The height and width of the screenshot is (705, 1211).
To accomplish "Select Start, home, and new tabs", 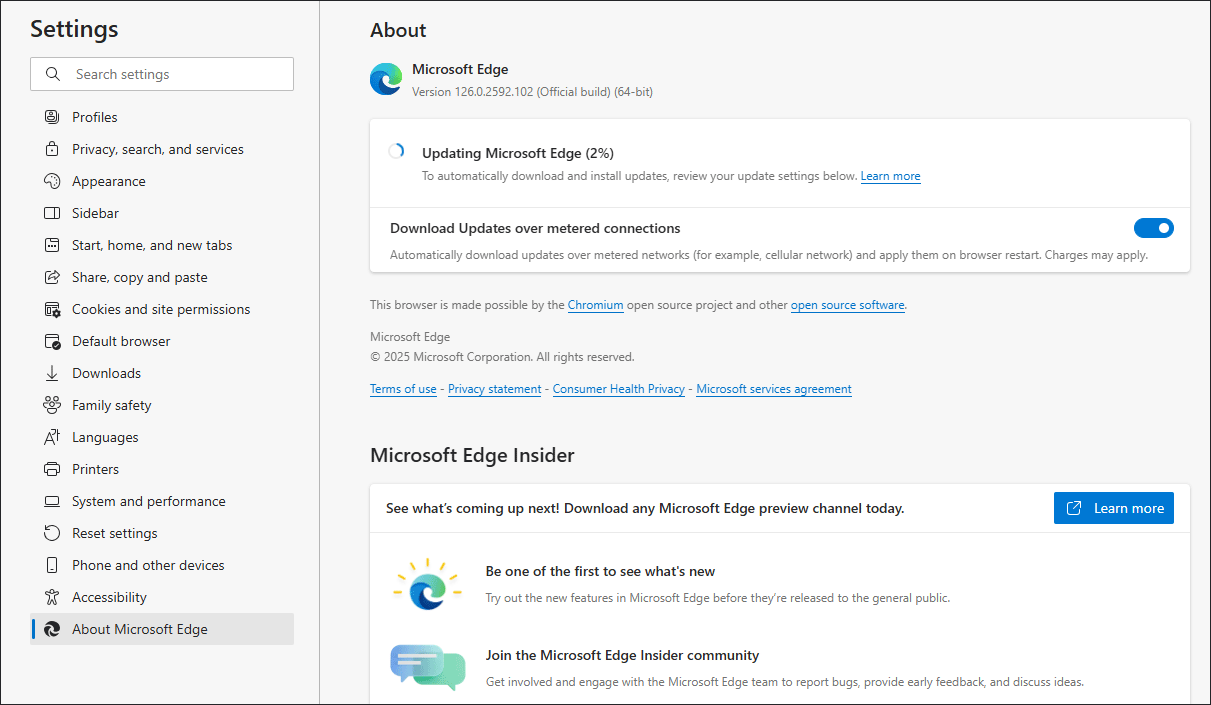I will click(162, 245).
